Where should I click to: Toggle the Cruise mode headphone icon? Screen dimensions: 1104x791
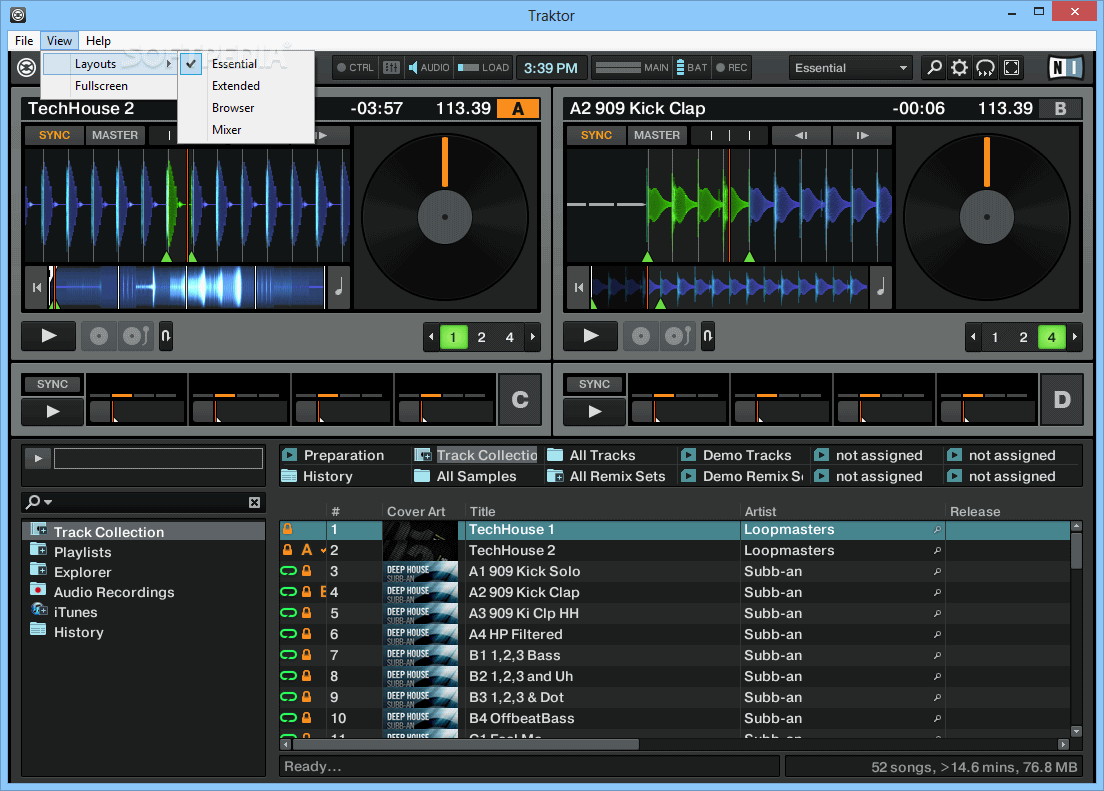(985, 68)
